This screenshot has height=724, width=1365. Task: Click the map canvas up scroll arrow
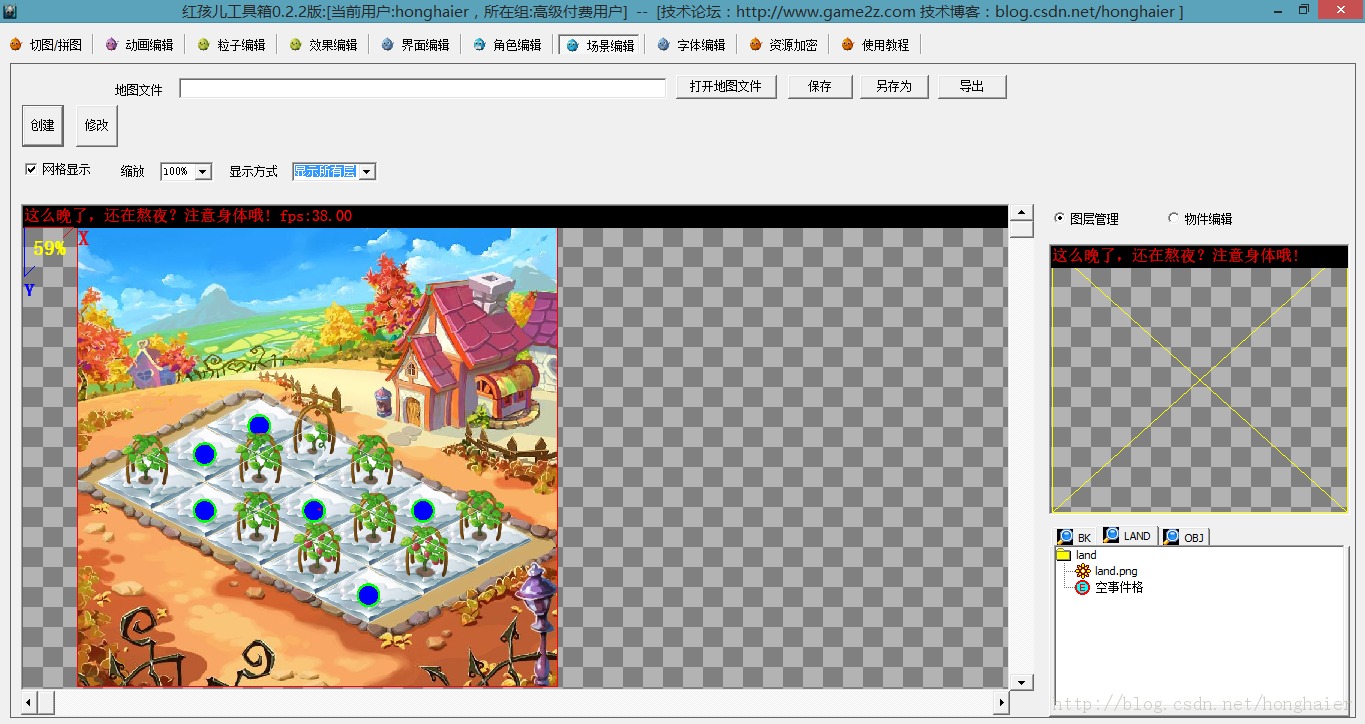tap(1021, 213)
